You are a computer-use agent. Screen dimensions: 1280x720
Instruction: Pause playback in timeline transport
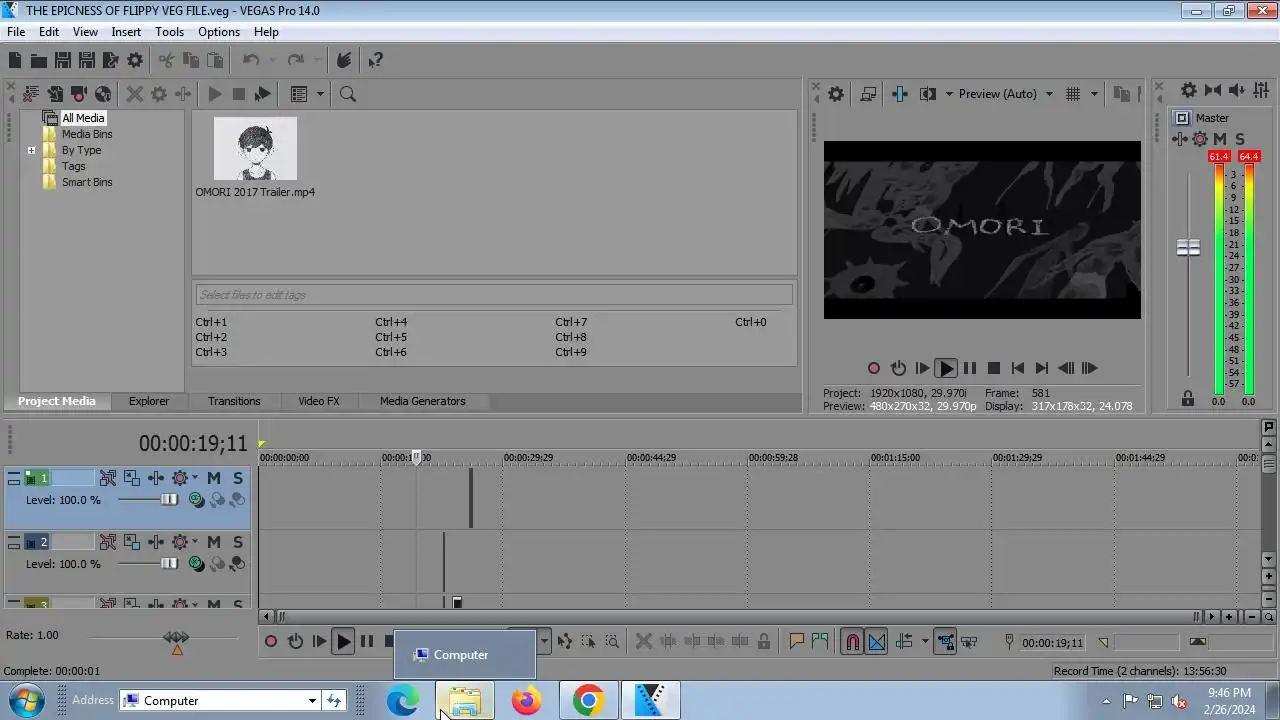pyautogui.click(x=367, y=642)
